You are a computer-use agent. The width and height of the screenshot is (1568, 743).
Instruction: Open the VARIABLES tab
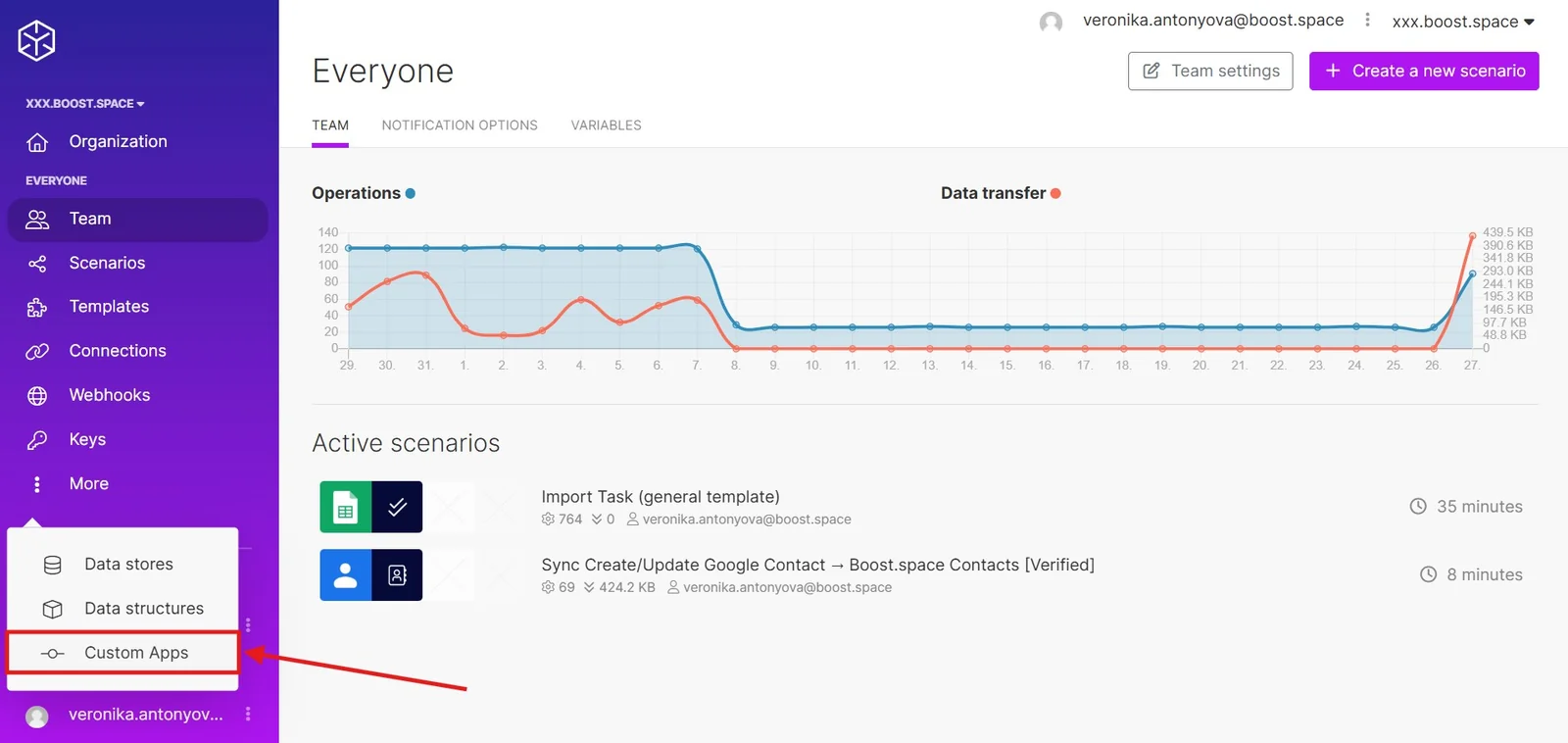[x=607, y=125]
